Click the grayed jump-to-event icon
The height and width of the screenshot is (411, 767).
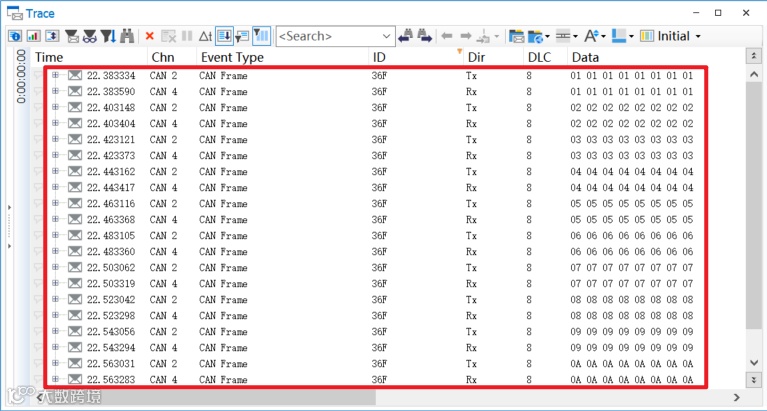484,36
